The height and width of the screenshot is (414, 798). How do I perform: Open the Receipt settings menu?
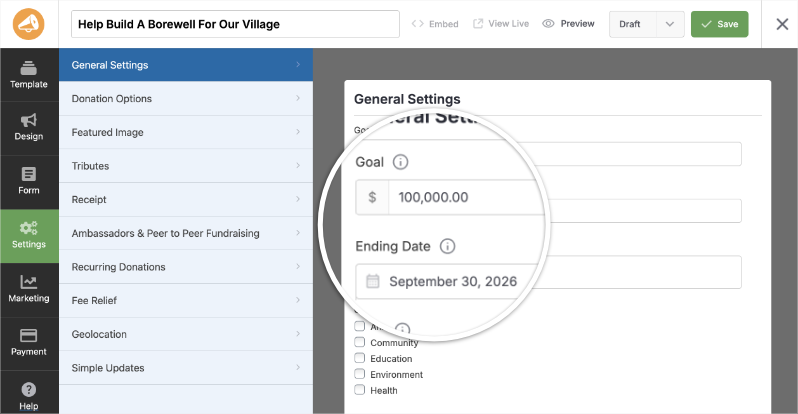click(186, 200)
